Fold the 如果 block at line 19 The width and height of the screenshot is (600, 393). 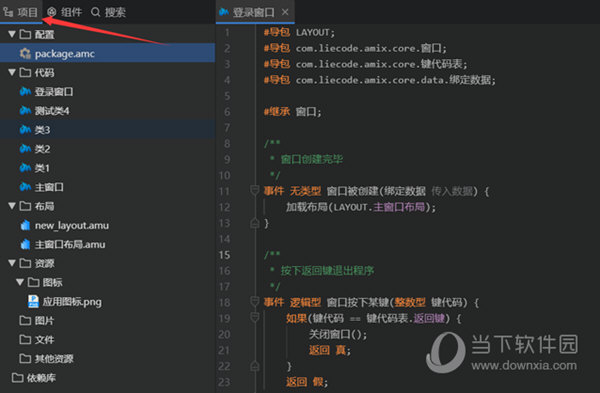point(254,317)
